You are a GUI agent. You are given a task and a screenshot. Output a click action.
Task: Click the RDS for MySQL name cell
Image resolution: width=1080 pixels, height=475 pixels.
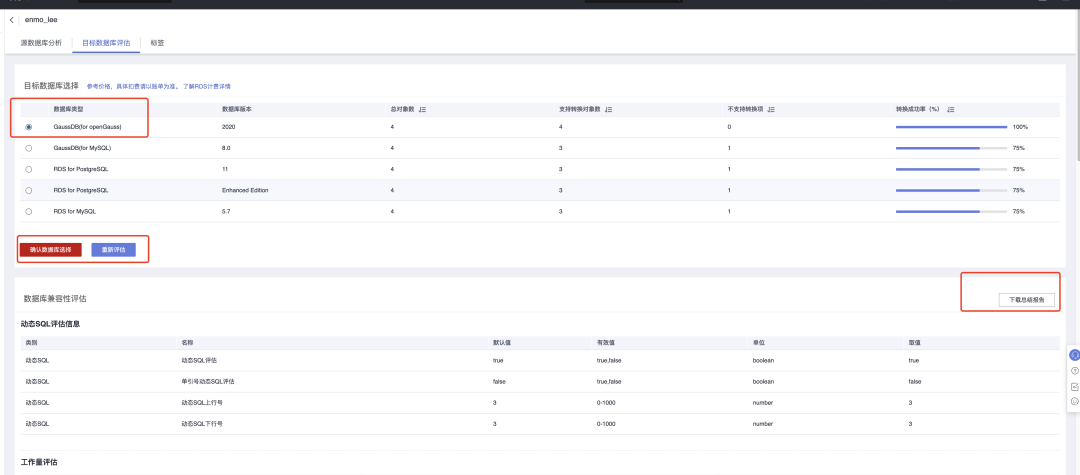[x=74, y=211]
